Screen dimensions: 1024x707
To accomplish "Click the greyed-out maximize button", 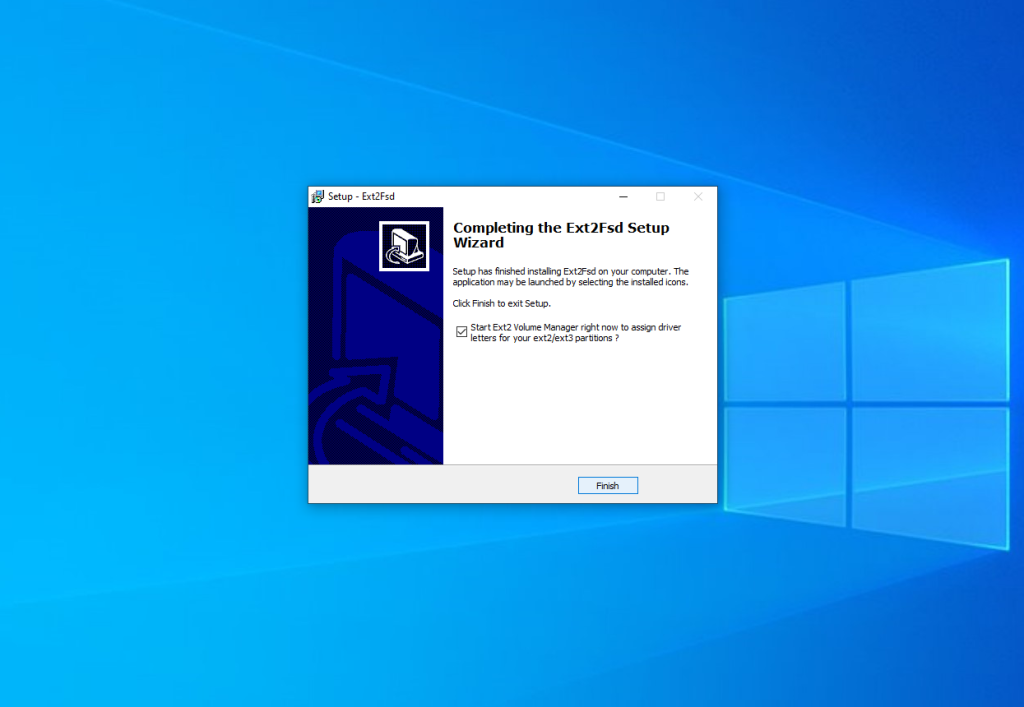I will click(660, 197).
